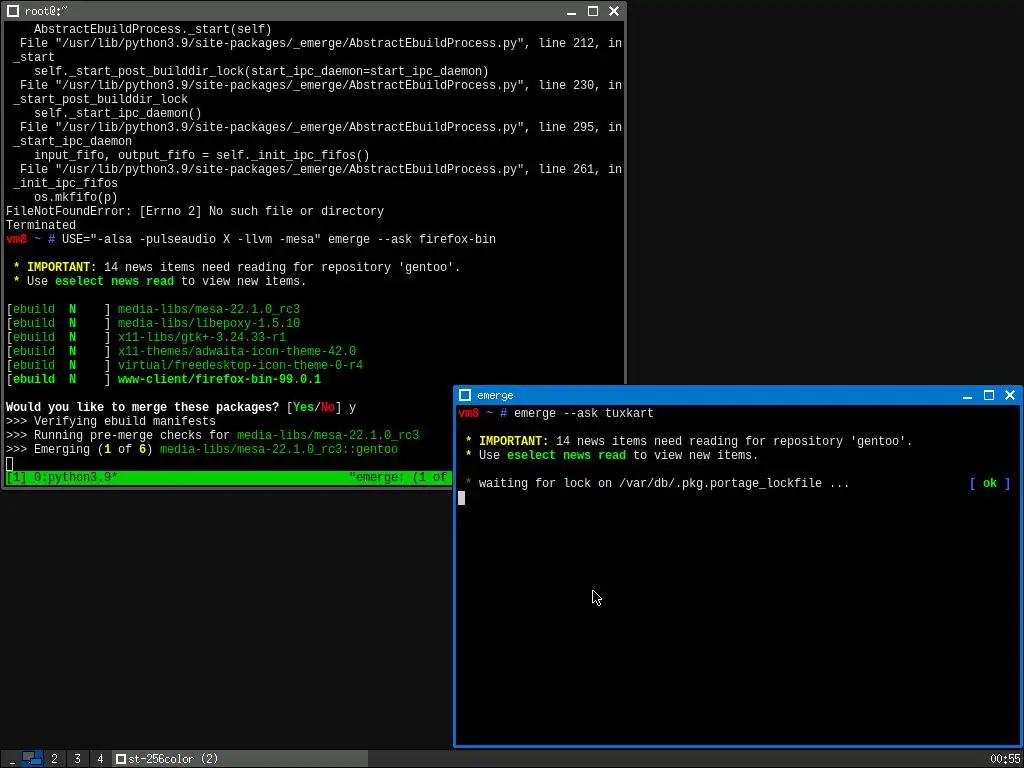Image resolution: width=1024 pixels, height=768 pixels.
Task: Click the 'waiting for lock' message line
Action: 664,483
